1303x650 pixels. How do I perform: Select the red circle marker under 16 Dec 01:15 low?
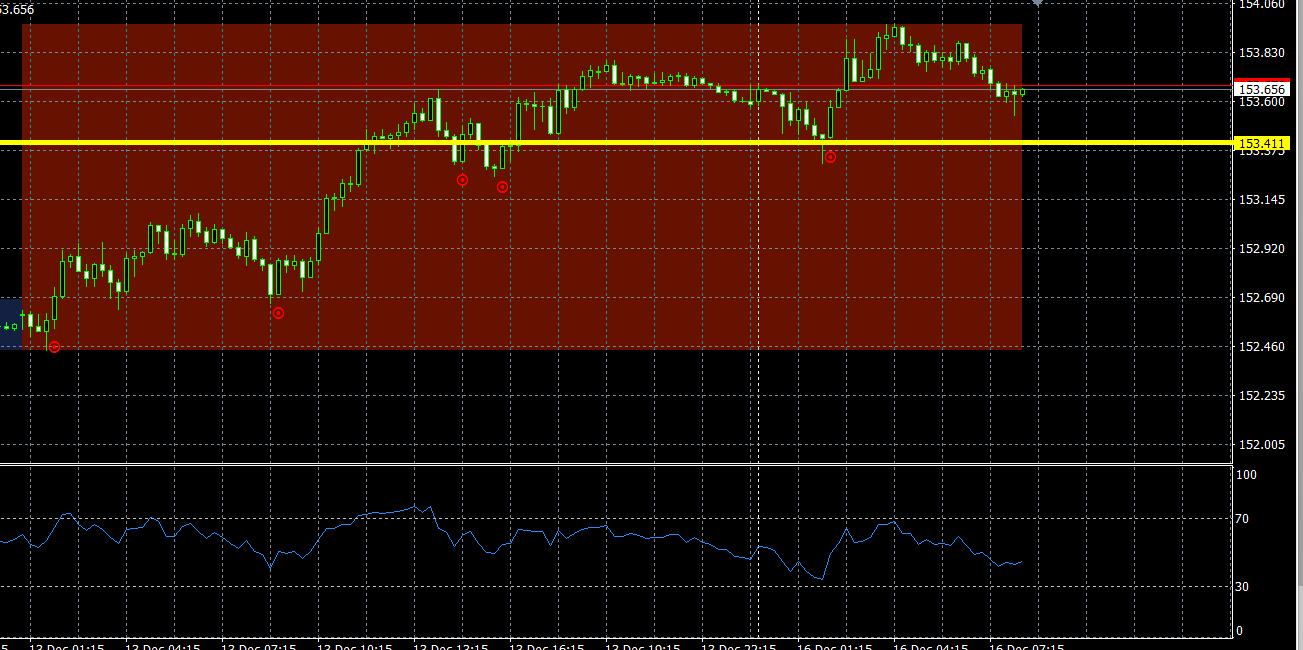(830, 157)
